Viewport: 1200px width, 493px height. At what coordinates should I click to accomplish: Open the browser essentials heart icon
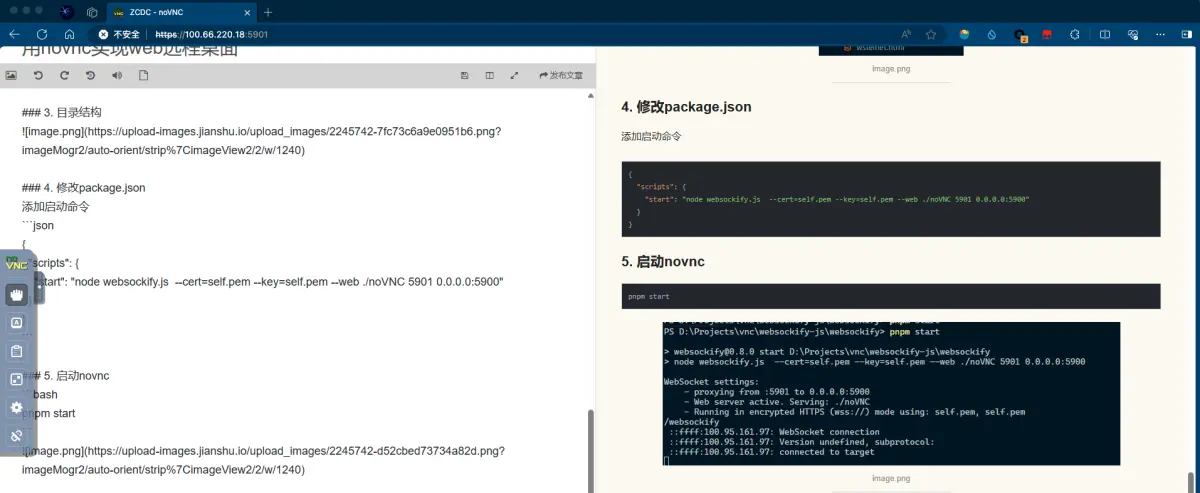(1133, 34)
